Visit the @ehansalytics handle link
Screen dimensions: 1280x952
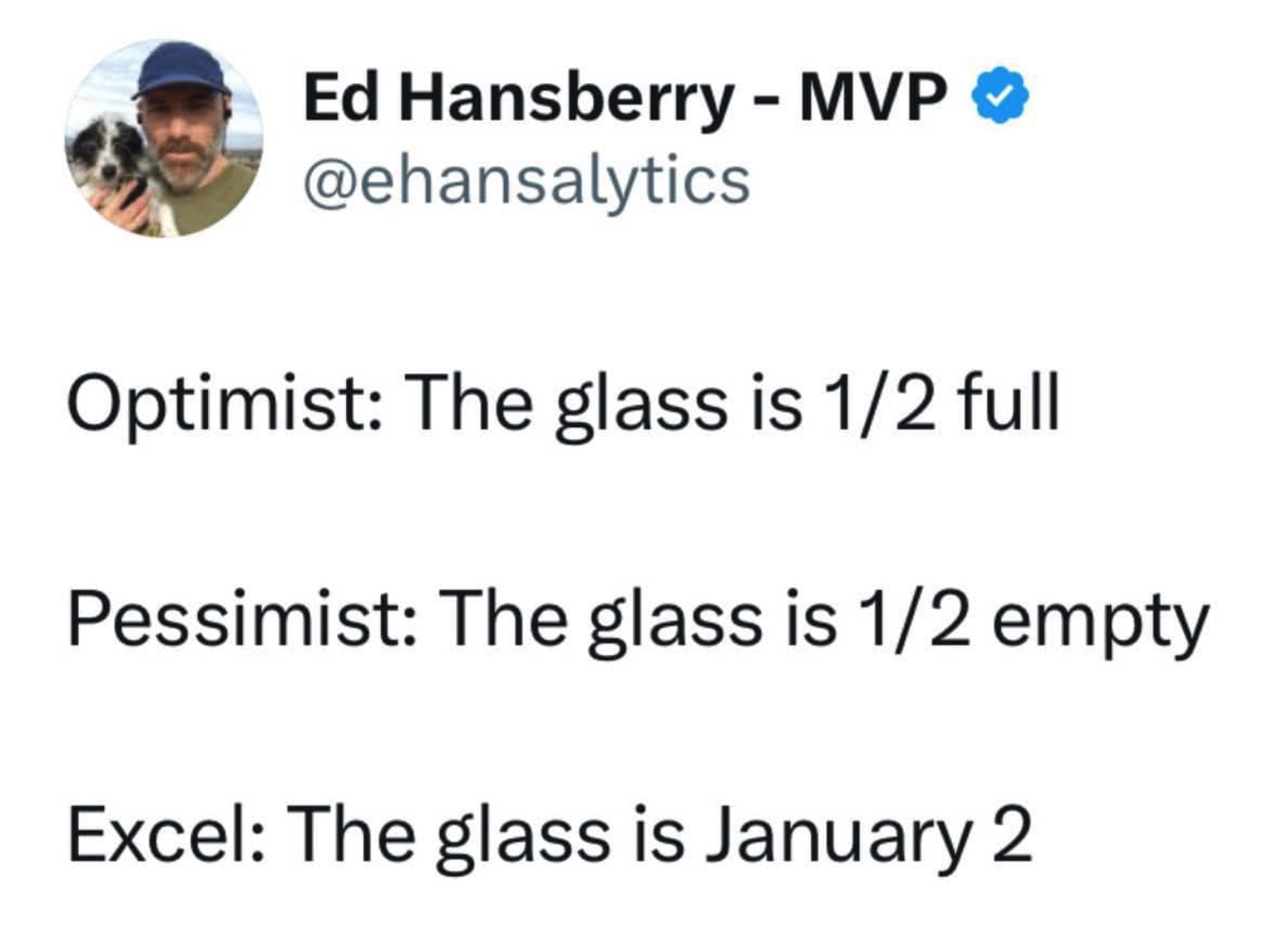click(527, 180)
